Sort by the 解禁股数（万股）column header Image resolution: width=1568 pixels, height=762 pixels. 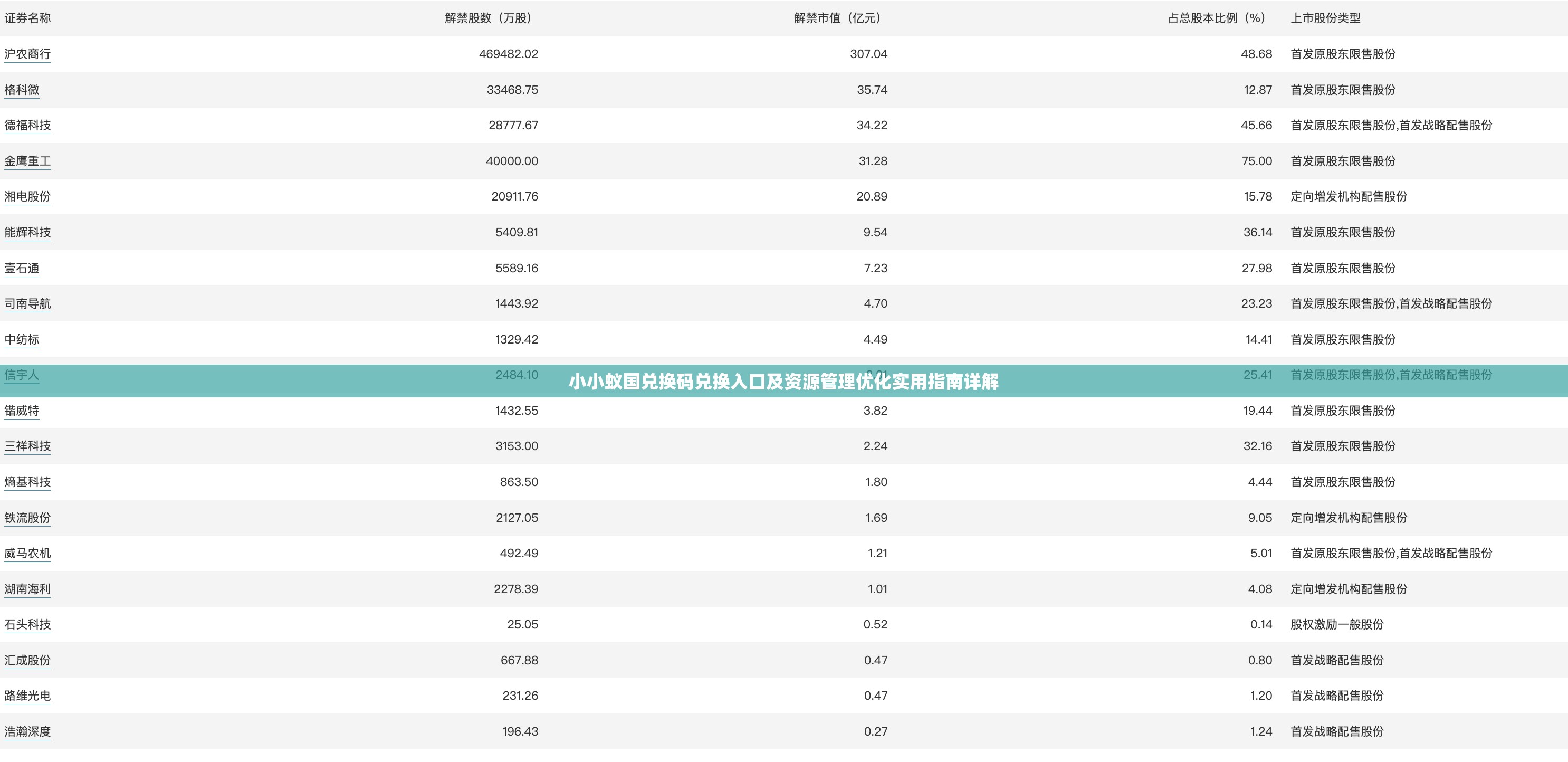487,17
